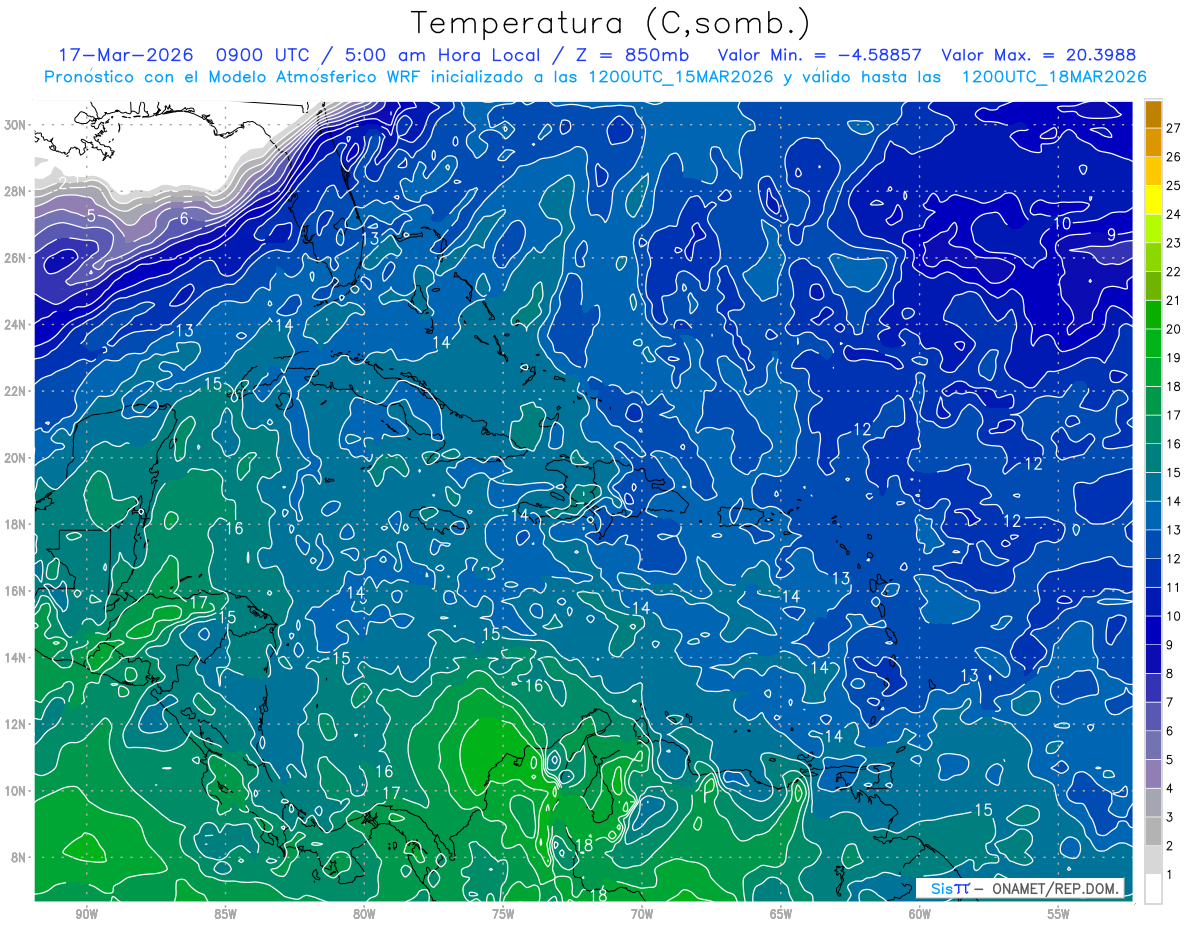Click the purple swatch between legend 4 and 5

click(x=1153, y=774)
